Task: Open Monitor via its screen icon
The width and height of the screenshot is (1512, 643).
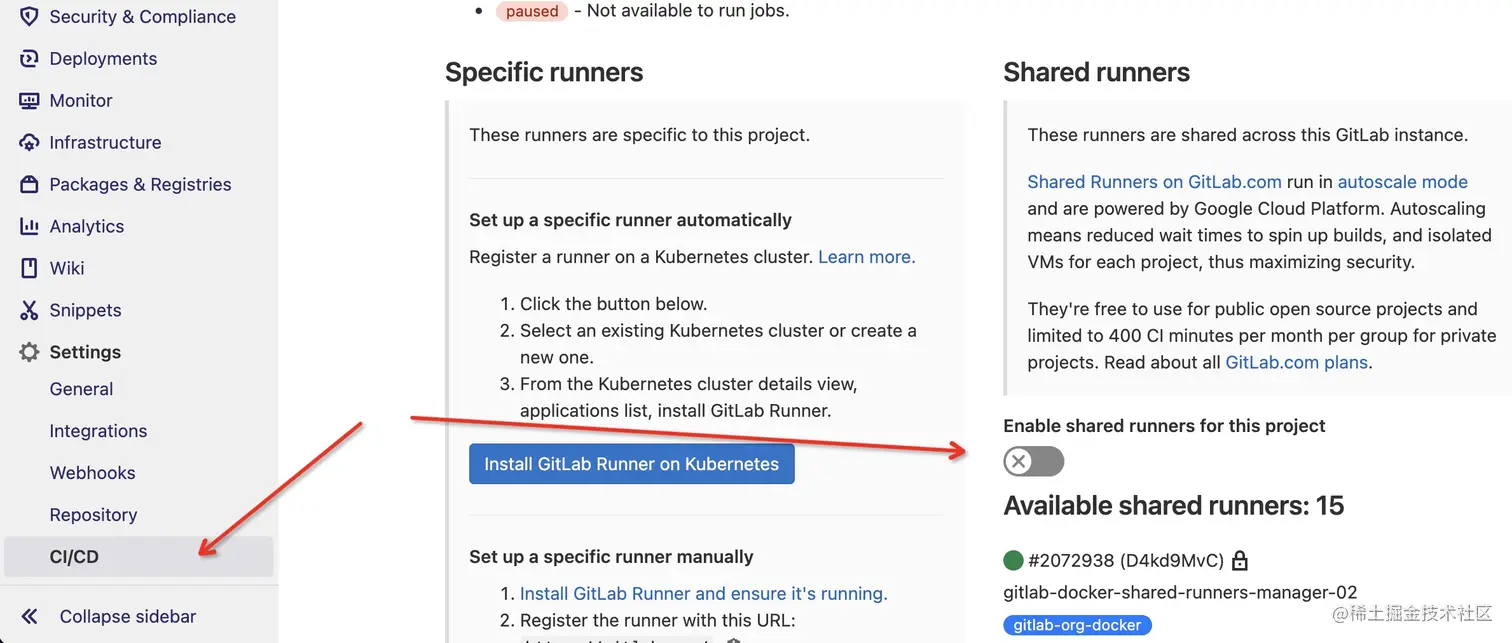Action: [x=29, y=101]
